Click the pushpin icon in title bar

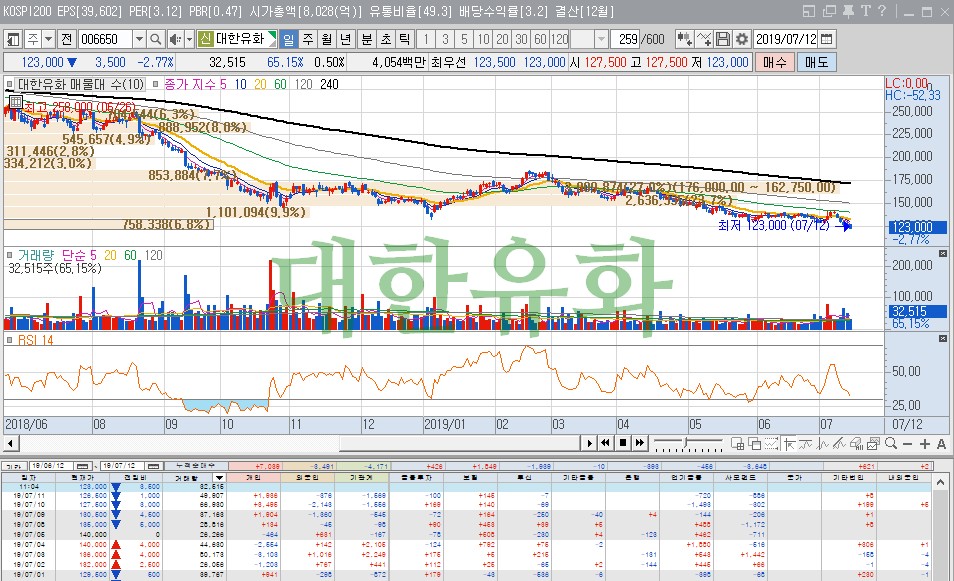(848, 11)
